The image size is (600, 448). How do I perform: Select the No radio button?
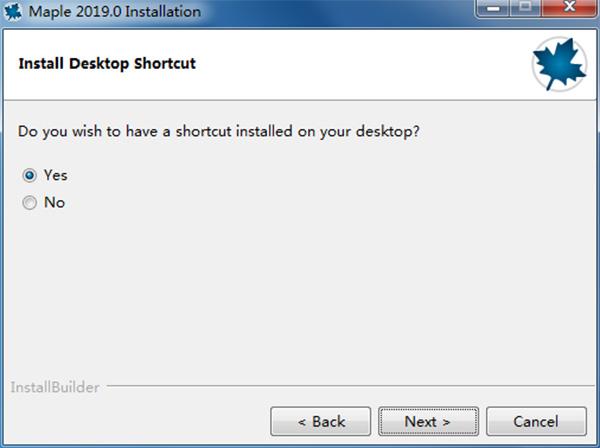pos(29,203)
